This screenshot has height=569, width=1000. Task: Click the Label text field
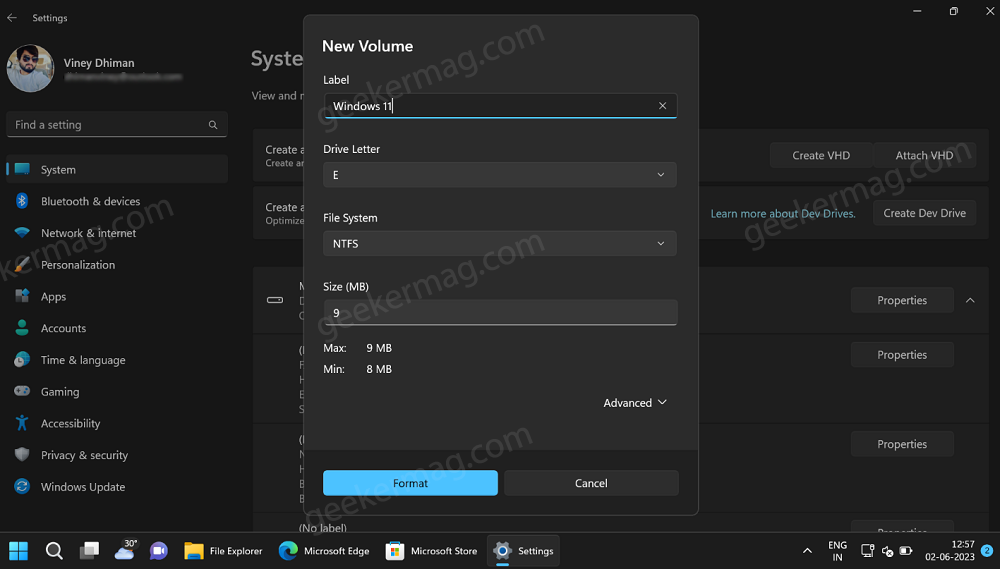[x=499, y=106]
